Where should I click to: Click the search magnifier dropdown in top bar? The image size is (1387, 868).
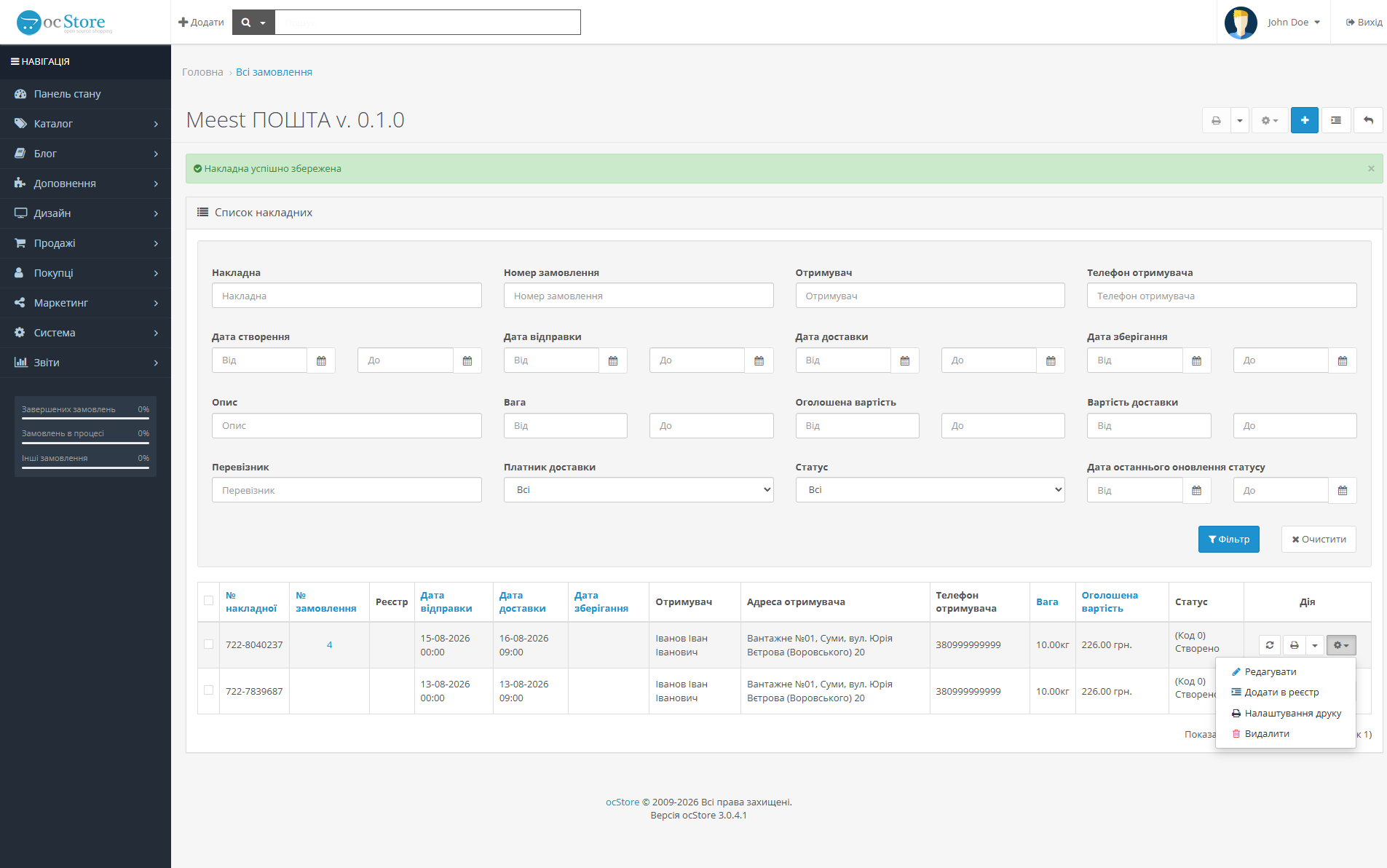point(253,22)
